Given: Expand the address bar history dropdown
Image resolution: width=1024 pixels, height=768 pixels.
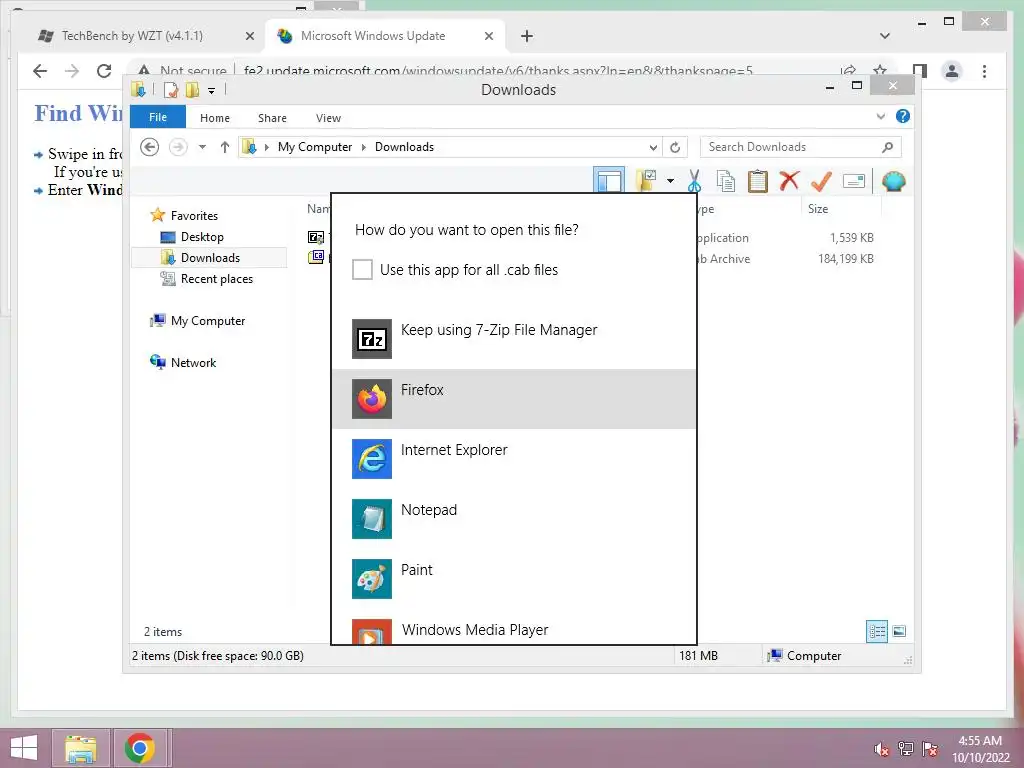Looking at the screenshot, I should [652, 147].
